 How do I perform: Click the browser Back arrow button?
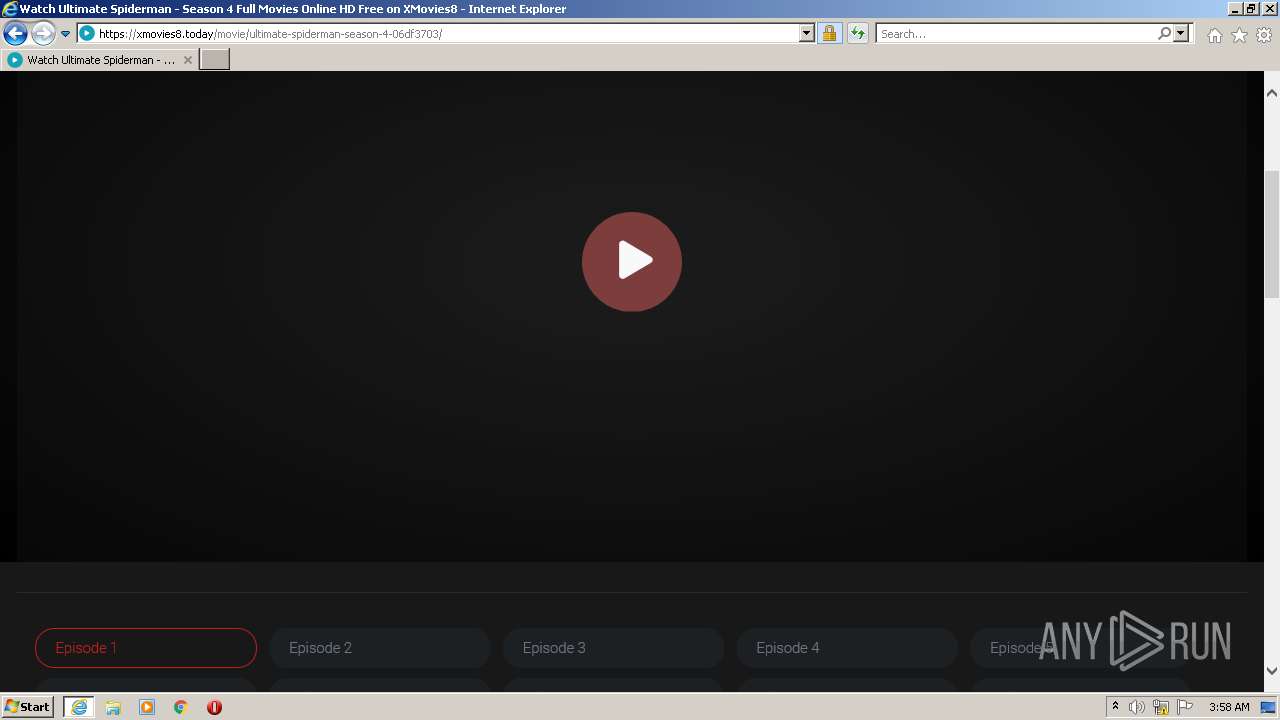(x=15, y=33)
